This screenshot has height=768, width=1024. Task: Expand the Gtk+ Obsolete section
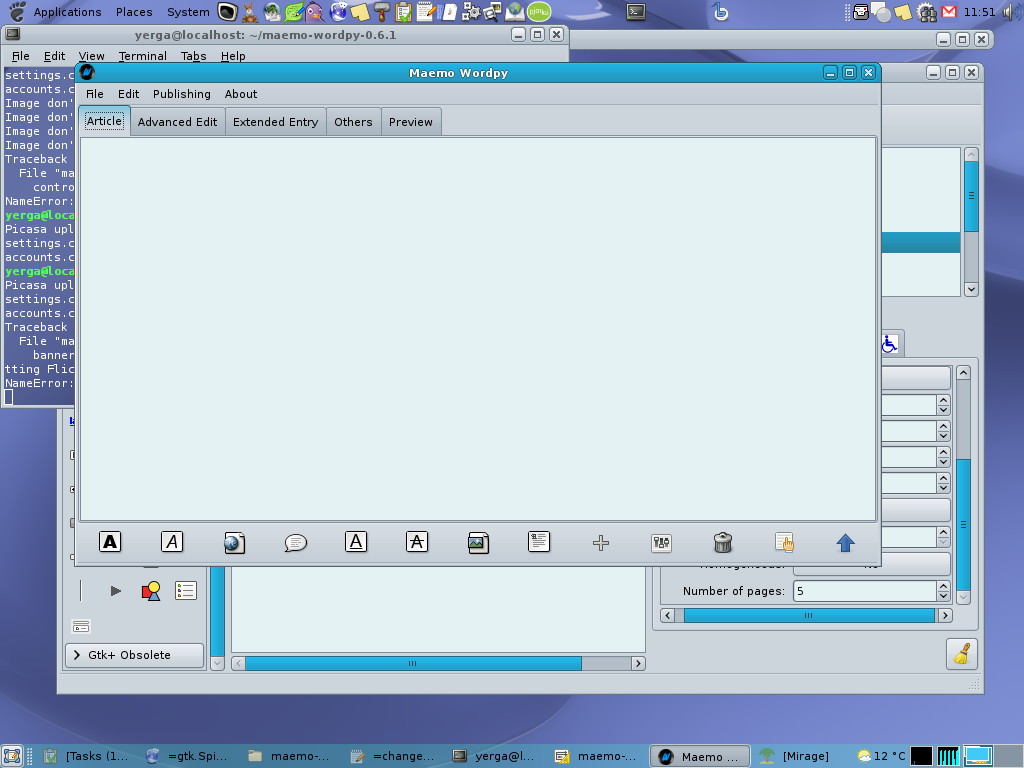click(x=134, y=655)
